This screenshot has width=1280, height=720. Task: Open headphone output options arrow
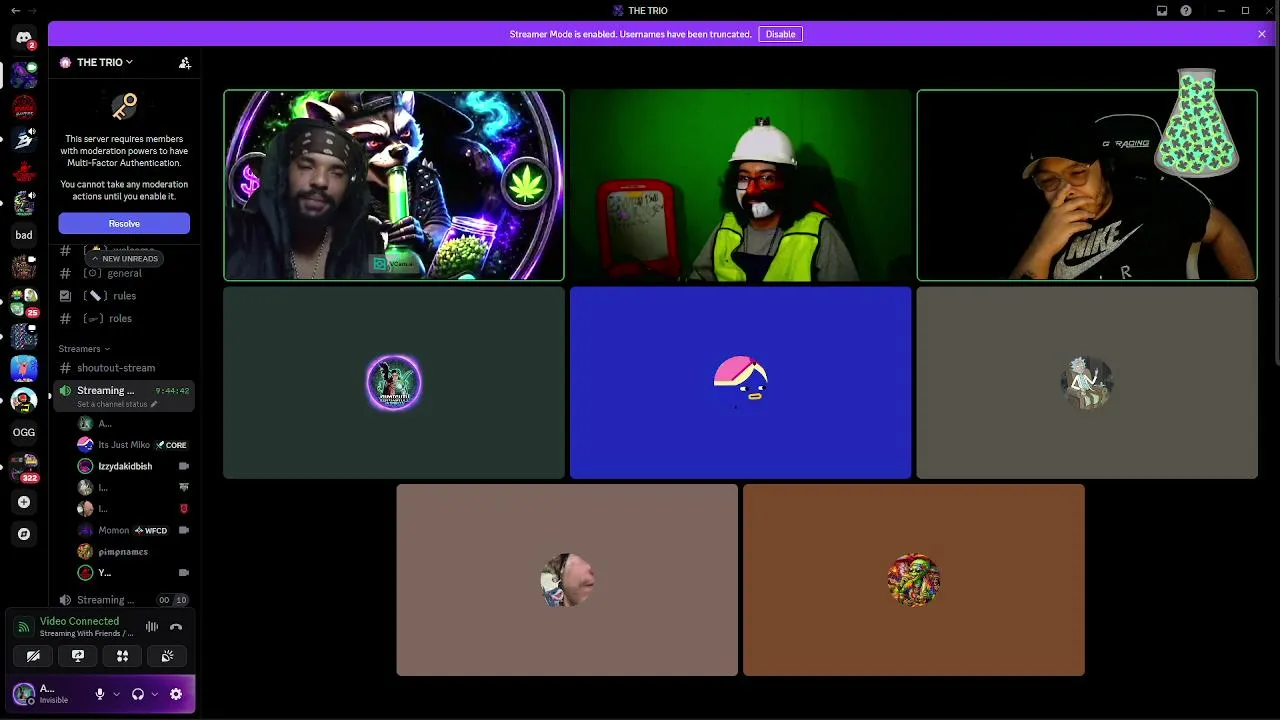[x=154, y=694]
